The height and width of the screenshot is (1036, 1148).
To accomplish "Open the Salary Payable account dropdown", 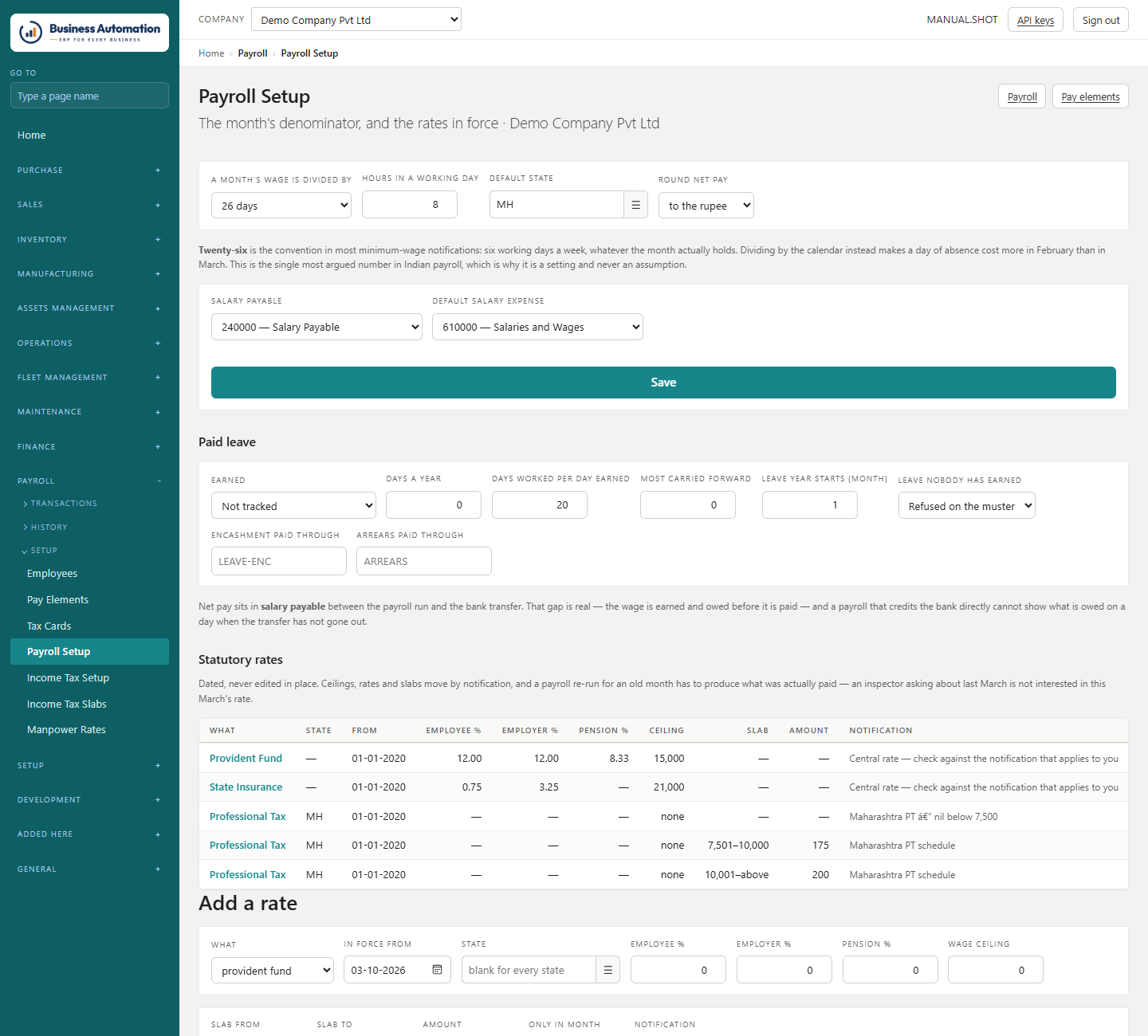I will pyautogui.click(x=316, y=327).
